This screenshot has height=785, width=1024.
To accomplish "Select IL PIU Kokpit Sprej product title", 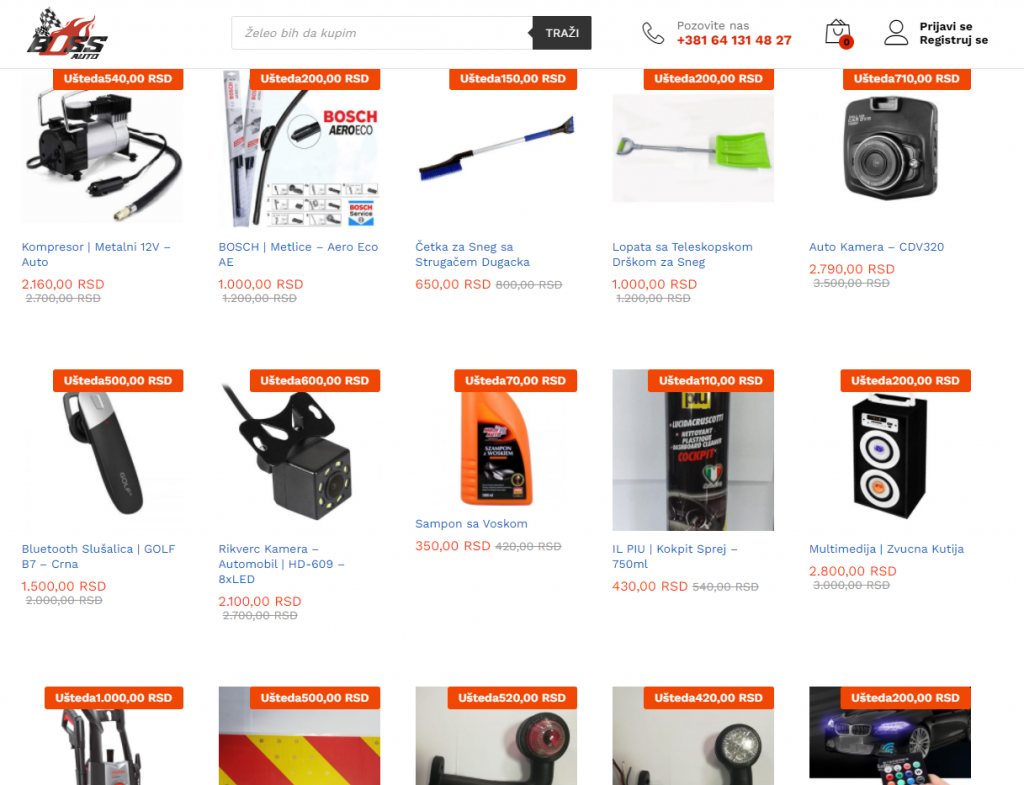I will point(675,556).
